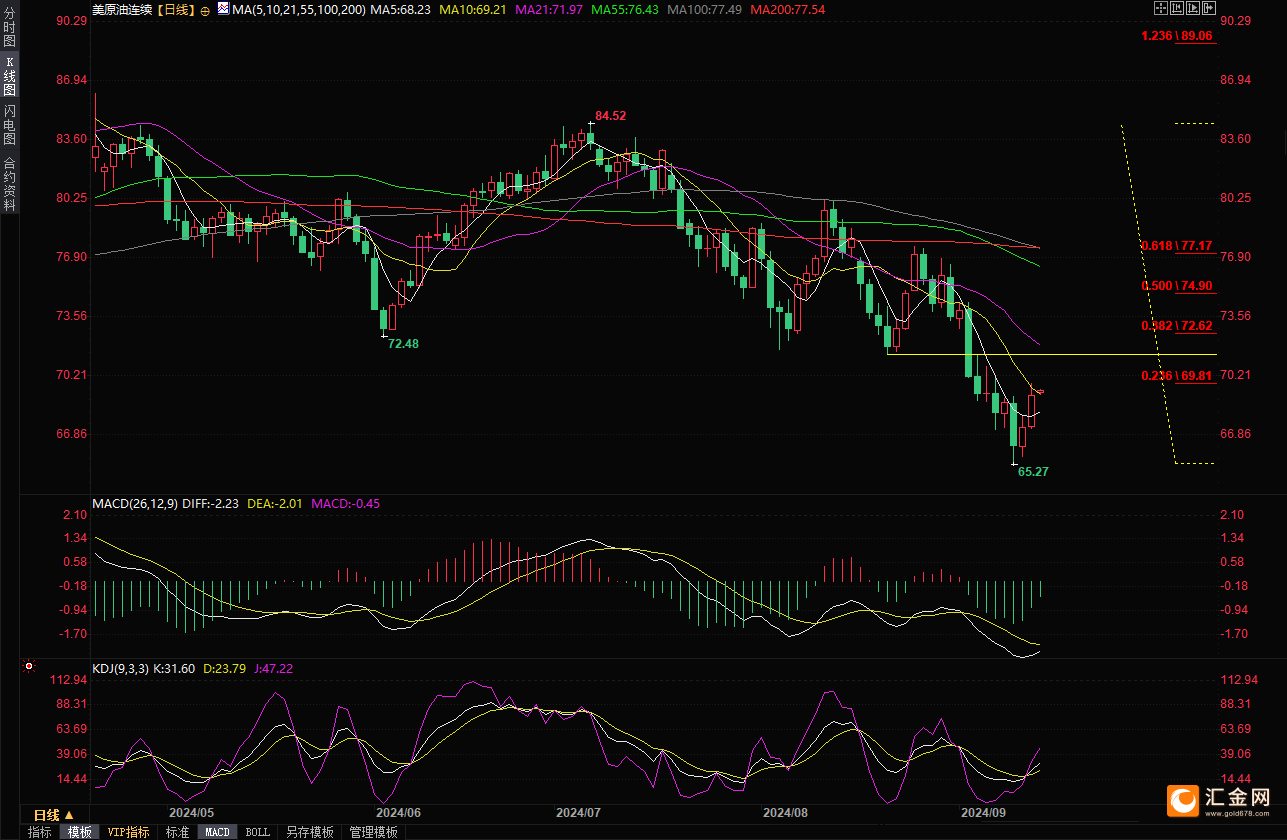This screenshot has width=1287, height=840.
Task: Click the expand chart axis play icon
Action: coord(1193,8)
